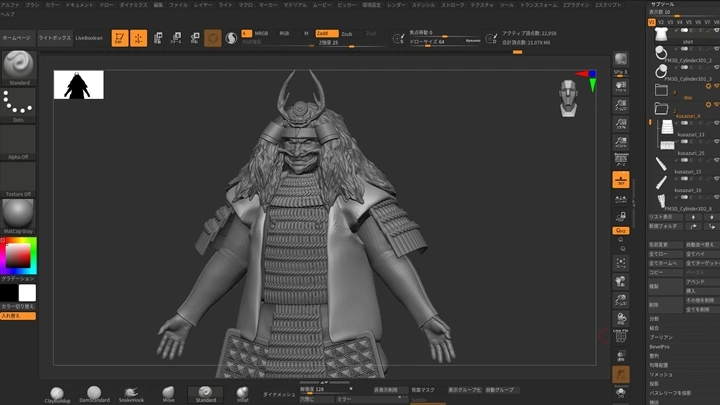Toggle the Floor grid button

[621, 180]
